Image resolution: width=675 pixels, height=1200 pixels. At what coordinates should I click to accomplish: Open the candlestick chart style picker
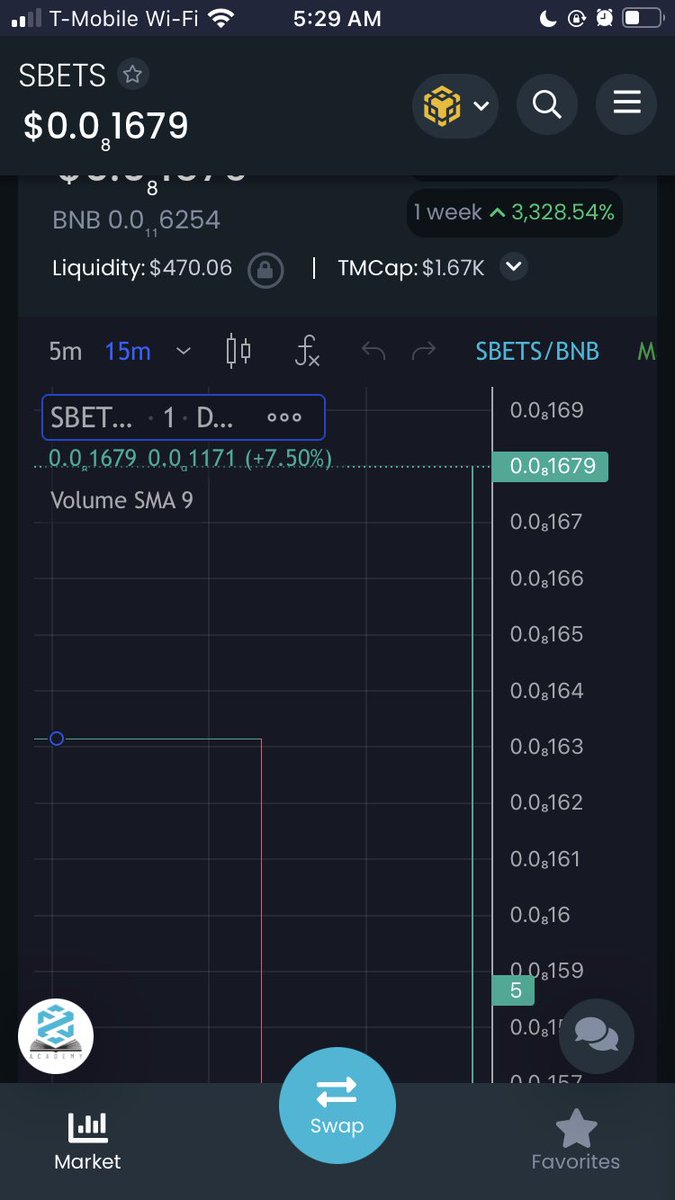pos(238,351)
